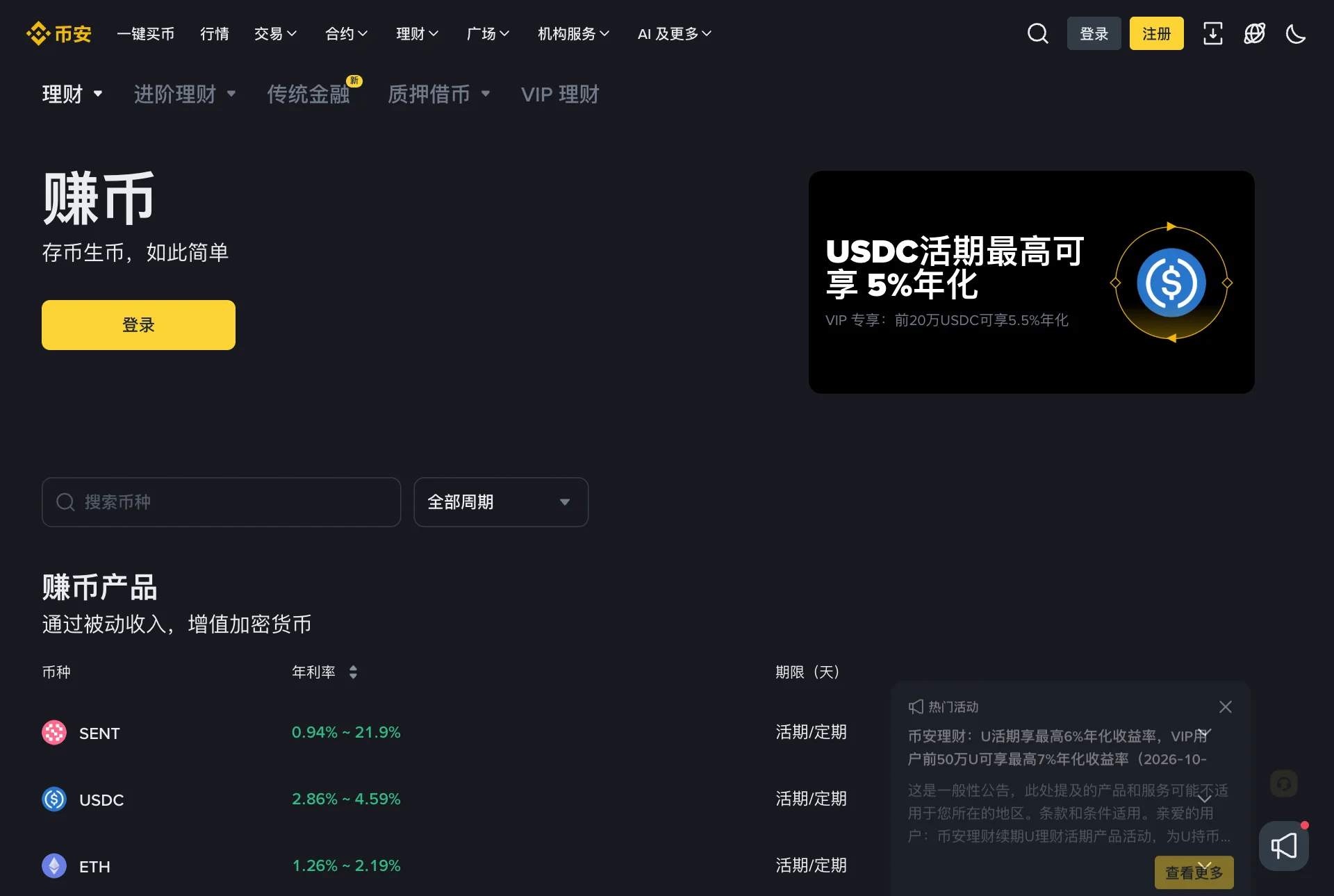Click the SENT rate 0.94% ~ 21.9%
Viewport: 1334px width, 896px height.
[346, 732]
